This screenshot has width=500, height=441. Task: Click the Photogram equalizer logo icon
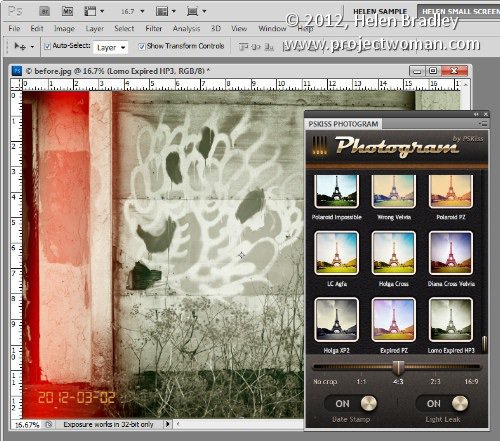tap(320, 146)
